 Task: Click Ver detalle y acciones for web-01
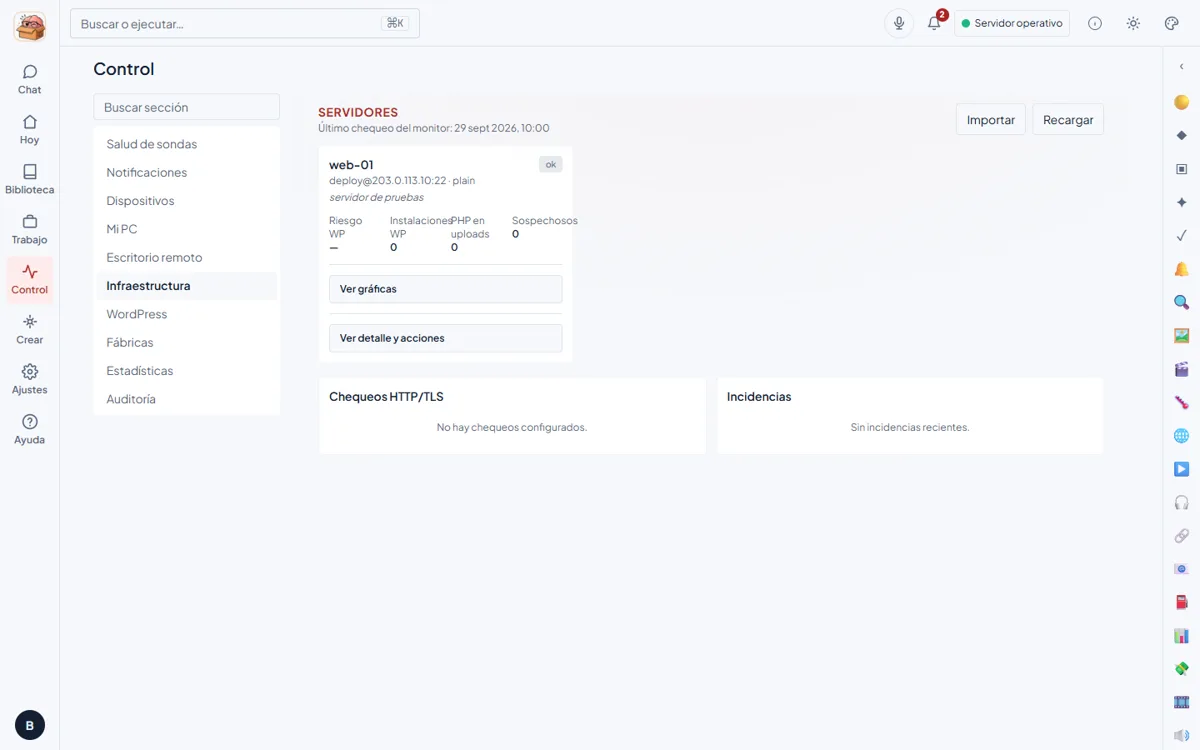pos(446,338)
